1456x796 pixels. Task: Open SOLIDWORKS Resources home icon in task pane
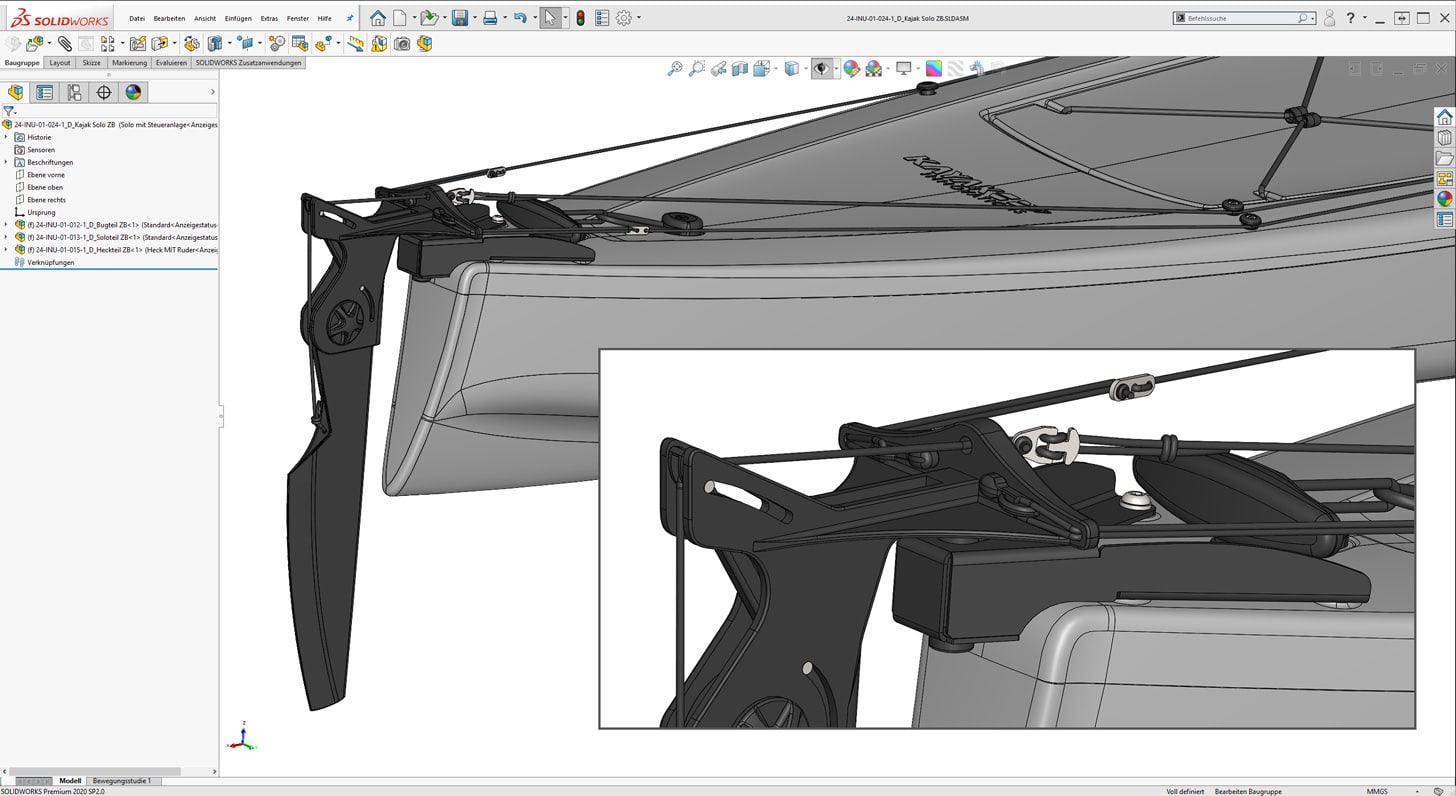[1444, 117]
